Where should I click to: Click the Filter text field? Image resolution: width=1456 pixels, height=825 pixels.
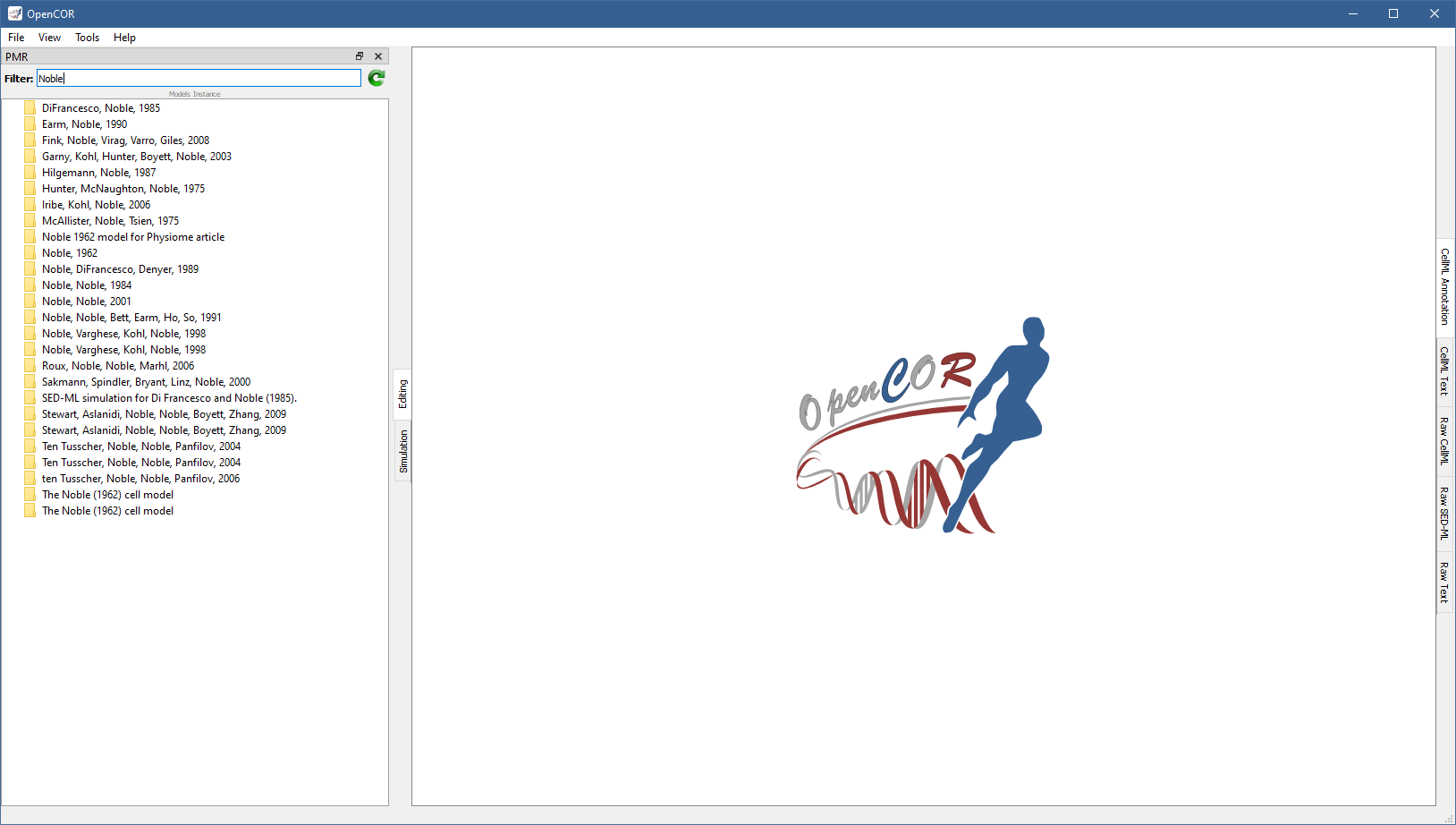pyautogui.click(x=199, y=79)
